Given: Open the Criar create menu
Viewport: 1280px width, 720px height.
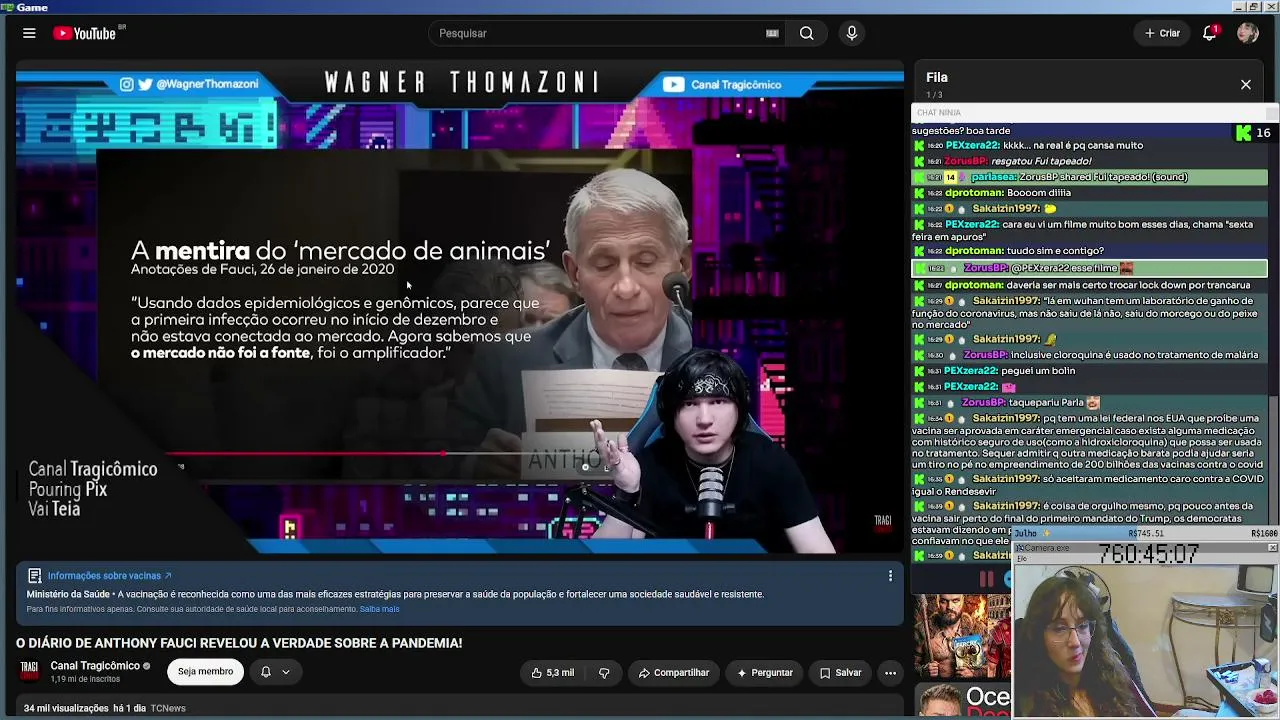Looking at the screenshot, I should [x=1162, y=33].
